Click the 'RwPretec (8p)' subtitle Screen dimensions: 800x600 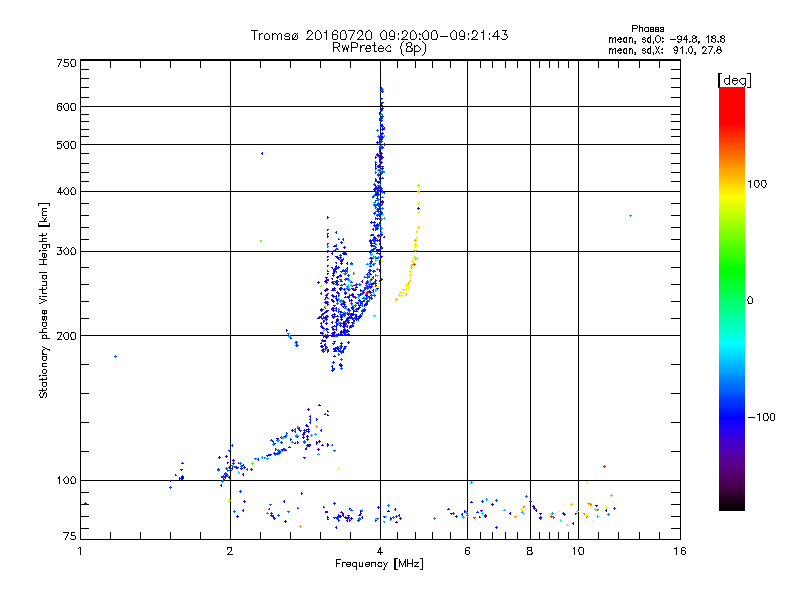tap(379, 48)
